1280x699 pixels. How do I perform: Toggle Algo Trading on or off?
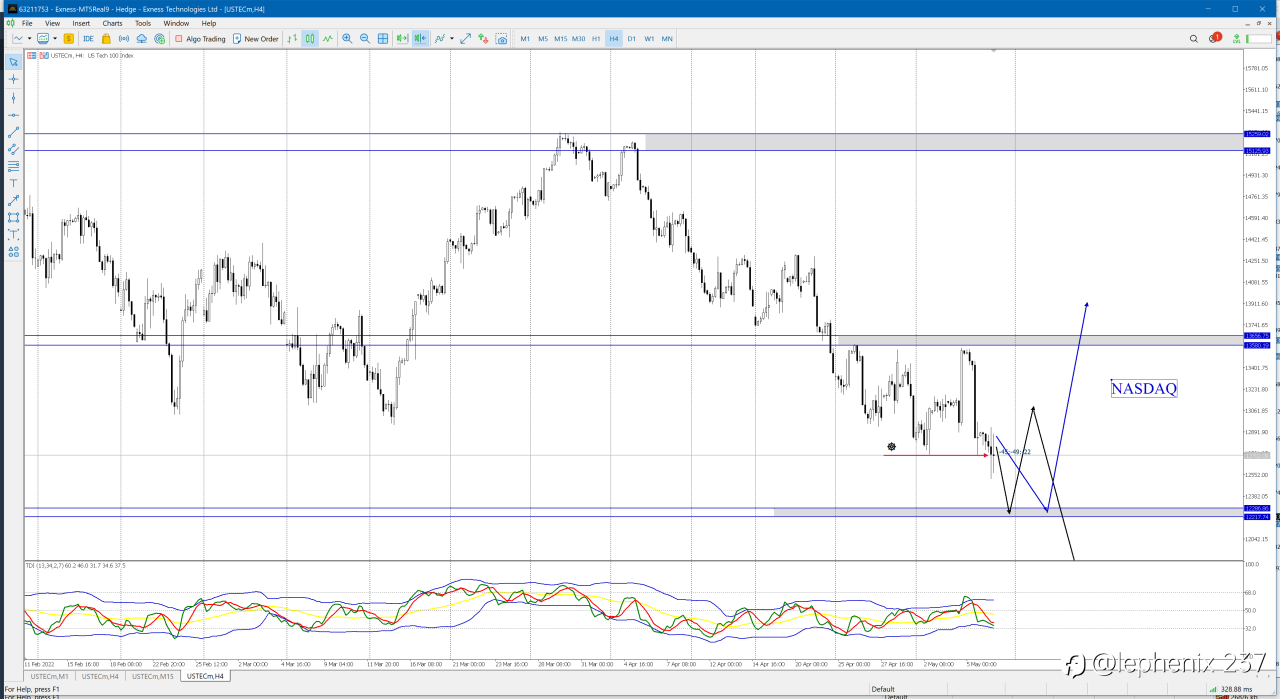[x=200, y=39]
